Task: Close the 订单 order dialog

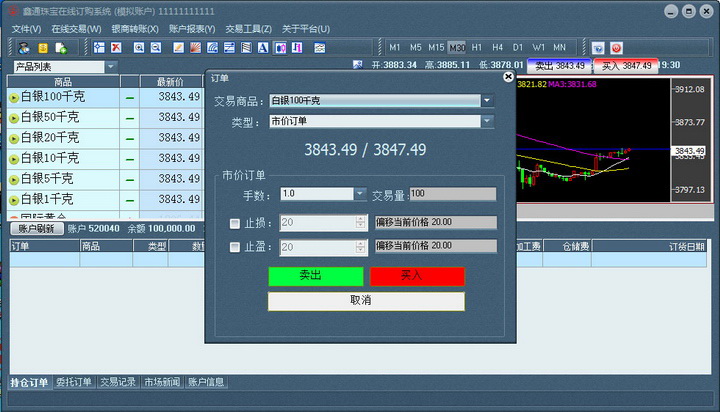Action: point(508,76)
